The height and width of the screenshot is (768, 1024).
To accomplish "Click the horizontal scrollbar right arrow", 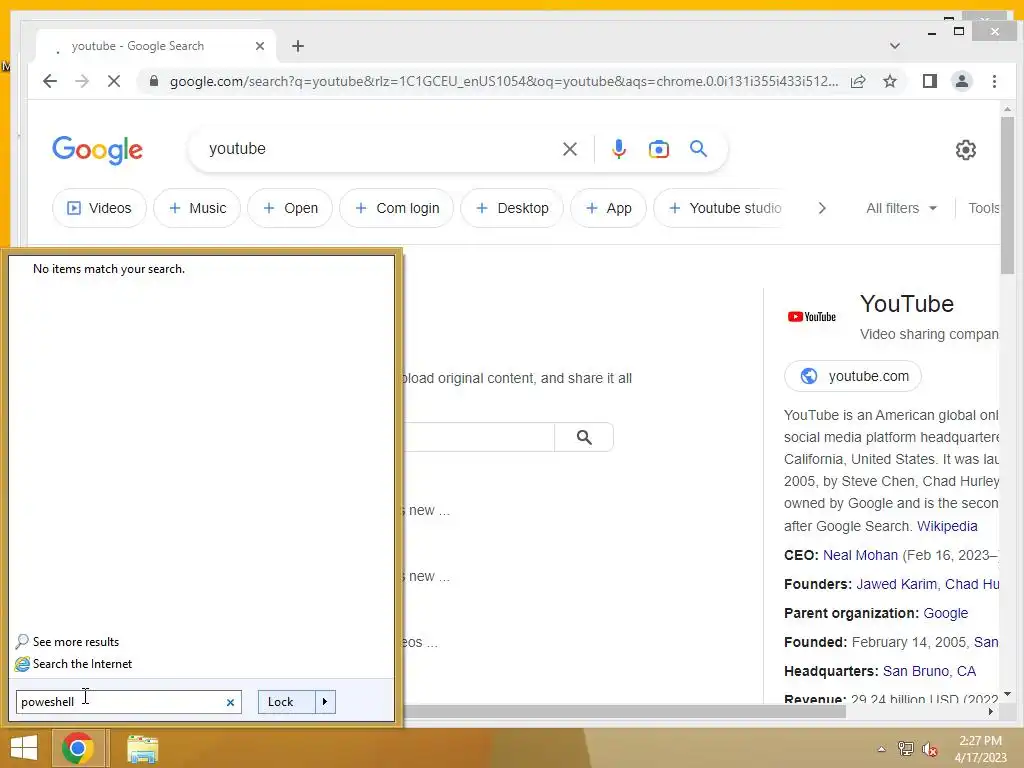I will click(x=991, y=711).
